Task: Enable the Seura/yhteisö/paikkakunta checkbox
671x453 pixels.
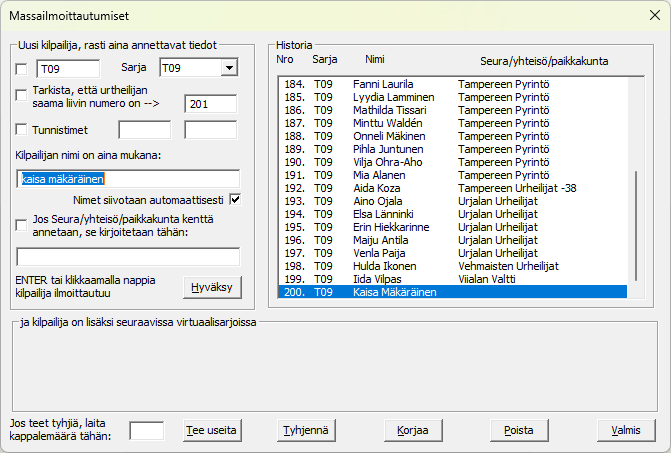Action: (x=23, y=225)
